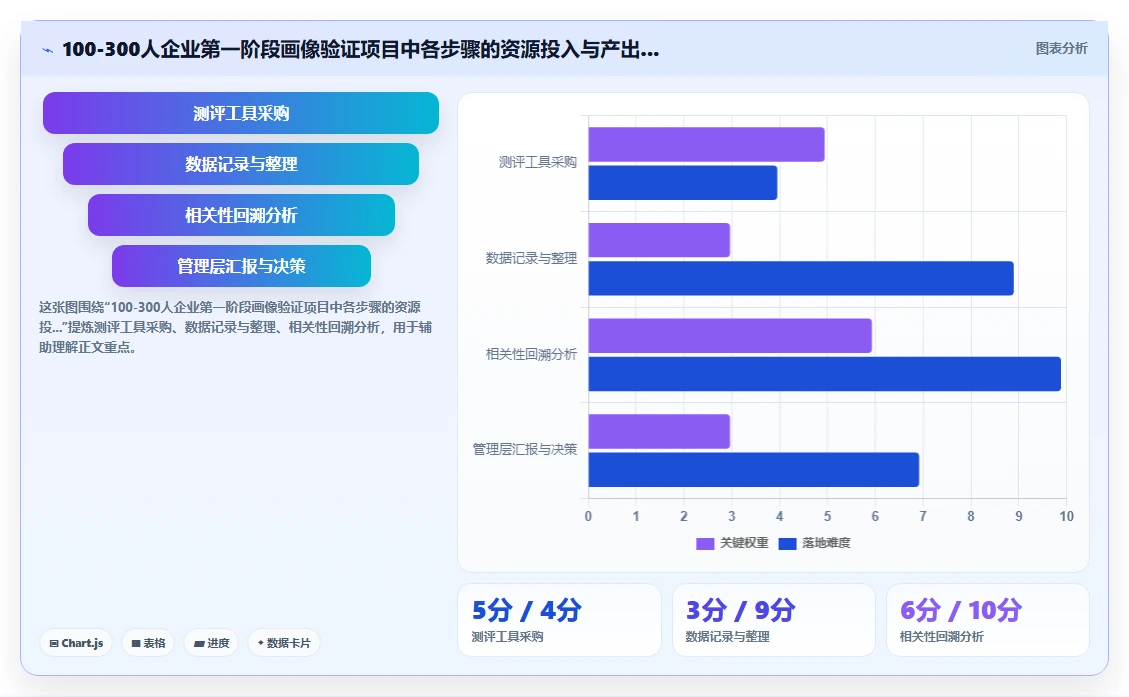Click the x-axis tick label 5

(827, 516)
